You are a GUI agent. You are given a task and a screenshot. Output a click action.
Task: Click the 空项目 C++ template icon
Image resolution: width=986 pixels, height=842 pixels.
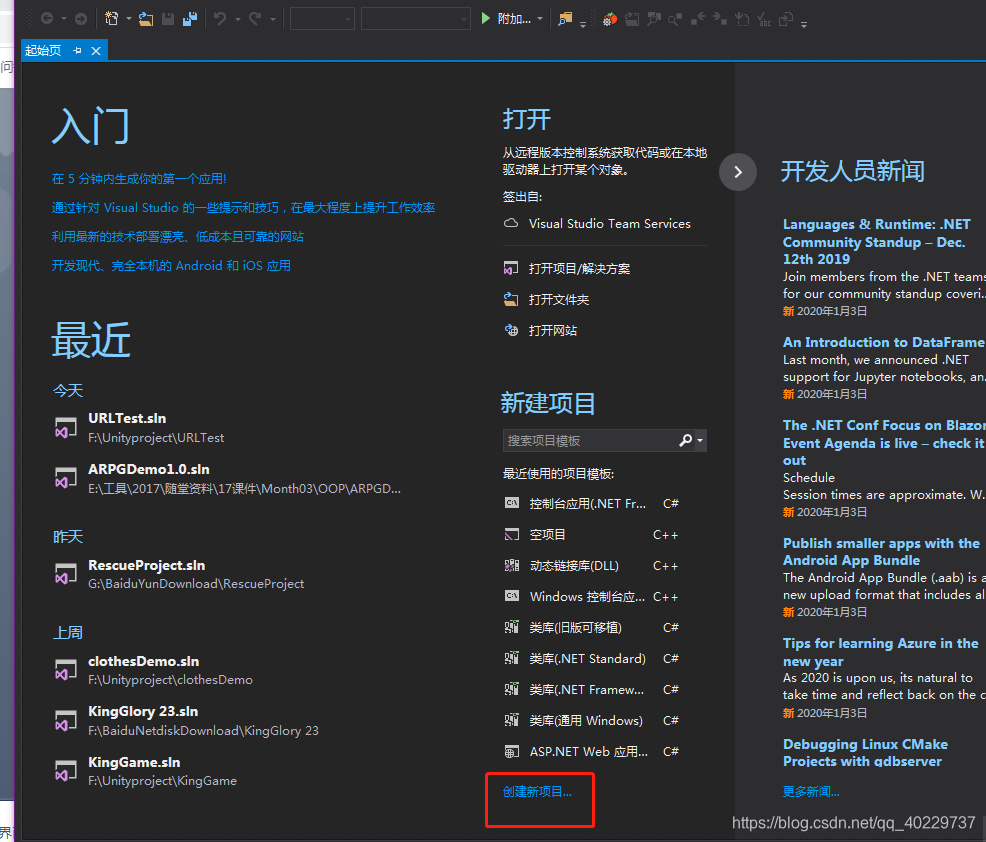(x=512, y=535)
